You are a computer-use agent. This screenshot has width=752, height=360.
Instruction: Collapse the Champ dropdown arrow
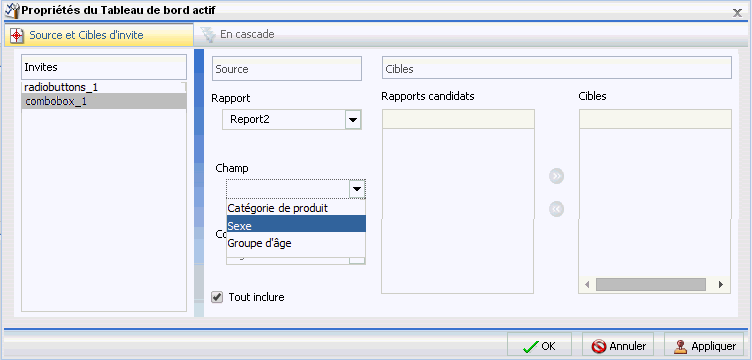357,190
